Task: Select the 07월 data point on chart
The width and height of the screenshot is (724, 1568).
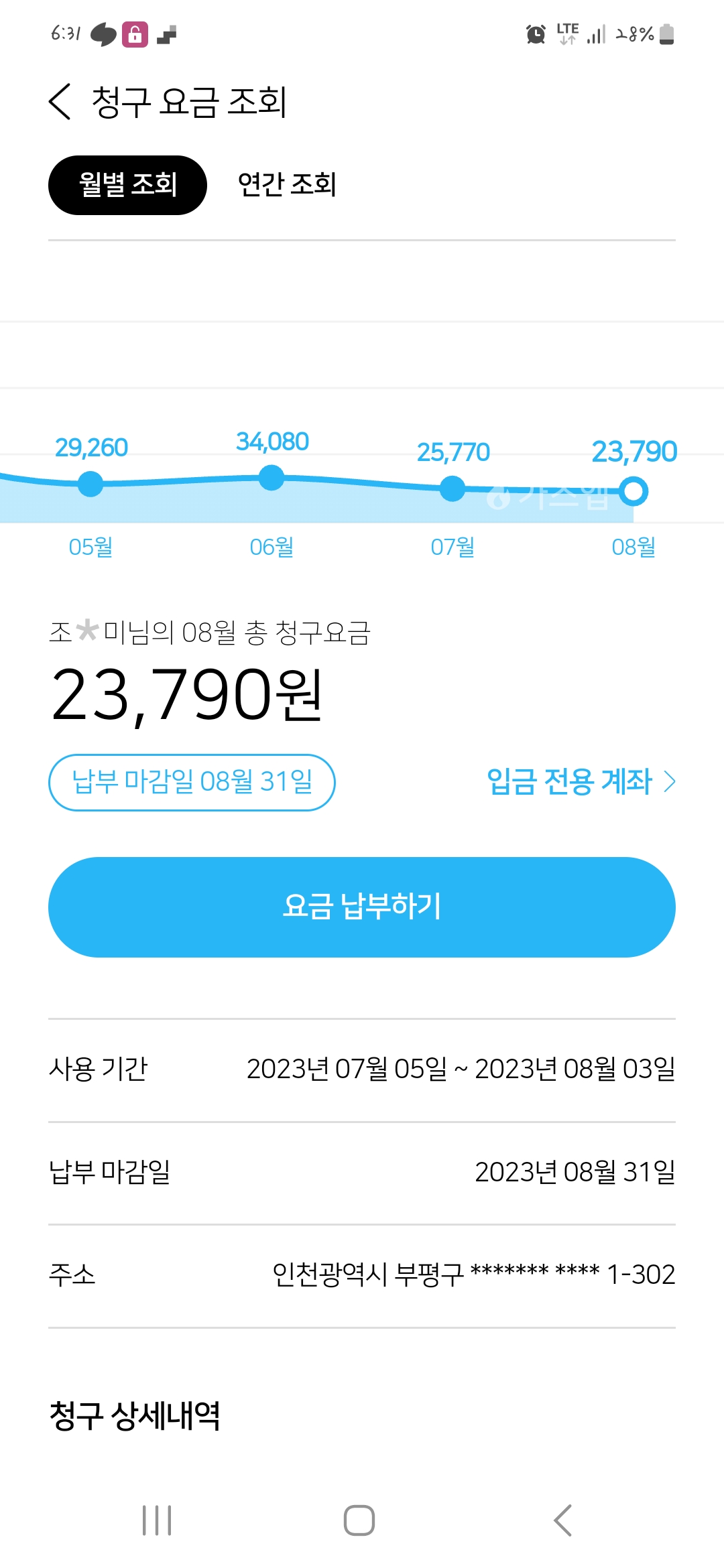Action: [452, 488]
